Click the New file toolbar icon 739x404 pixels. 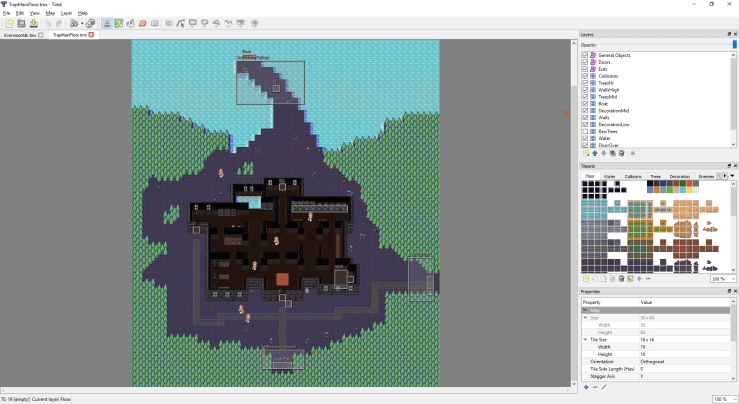tap(8, 23)
